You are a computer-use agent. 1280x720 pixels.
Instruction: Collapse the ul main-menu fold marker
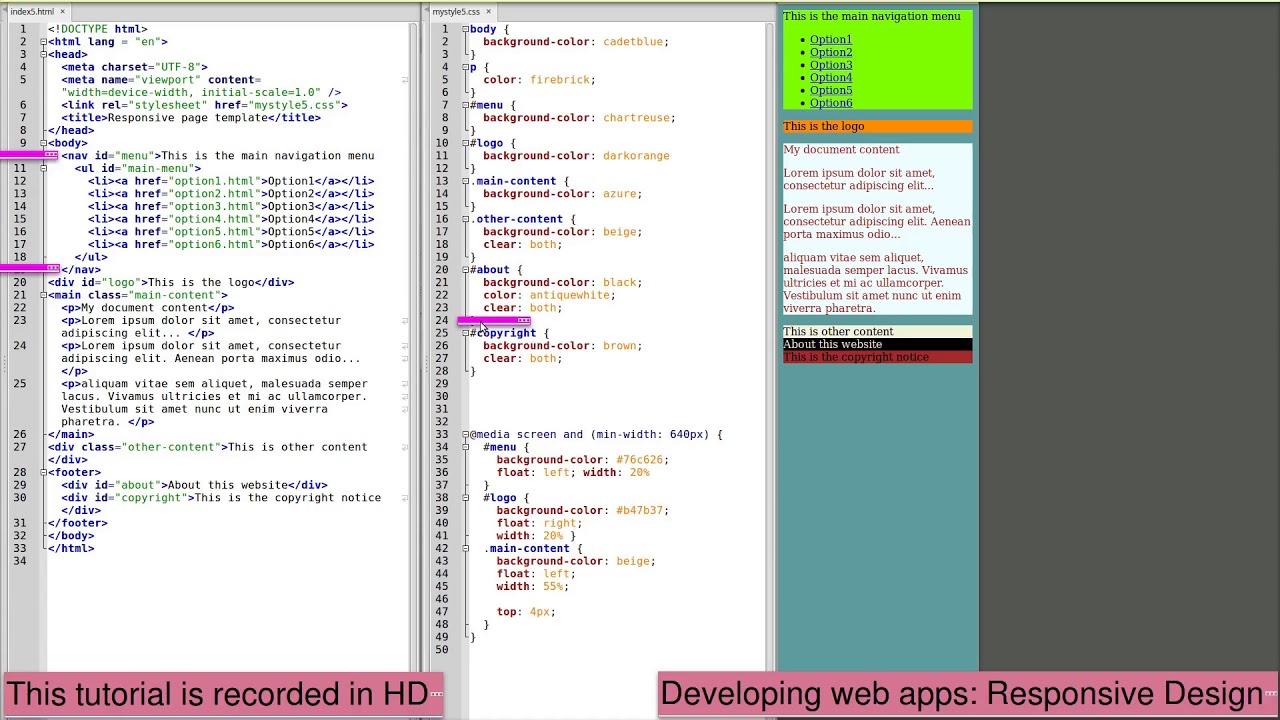[x=44, y=168]
